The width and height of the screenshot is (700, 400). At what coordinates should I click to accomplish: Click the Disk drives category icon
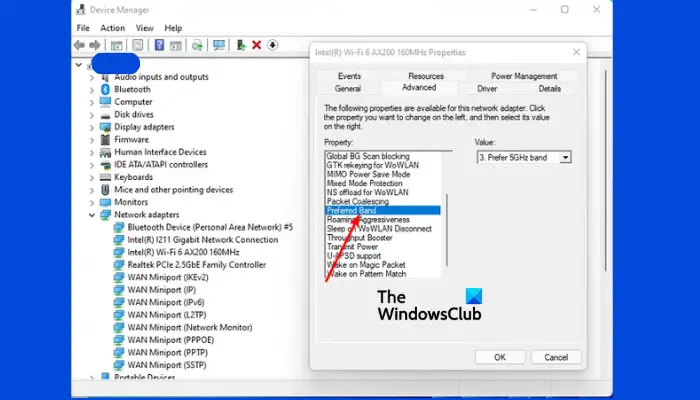pyautogui.click(x=105, y=115)
